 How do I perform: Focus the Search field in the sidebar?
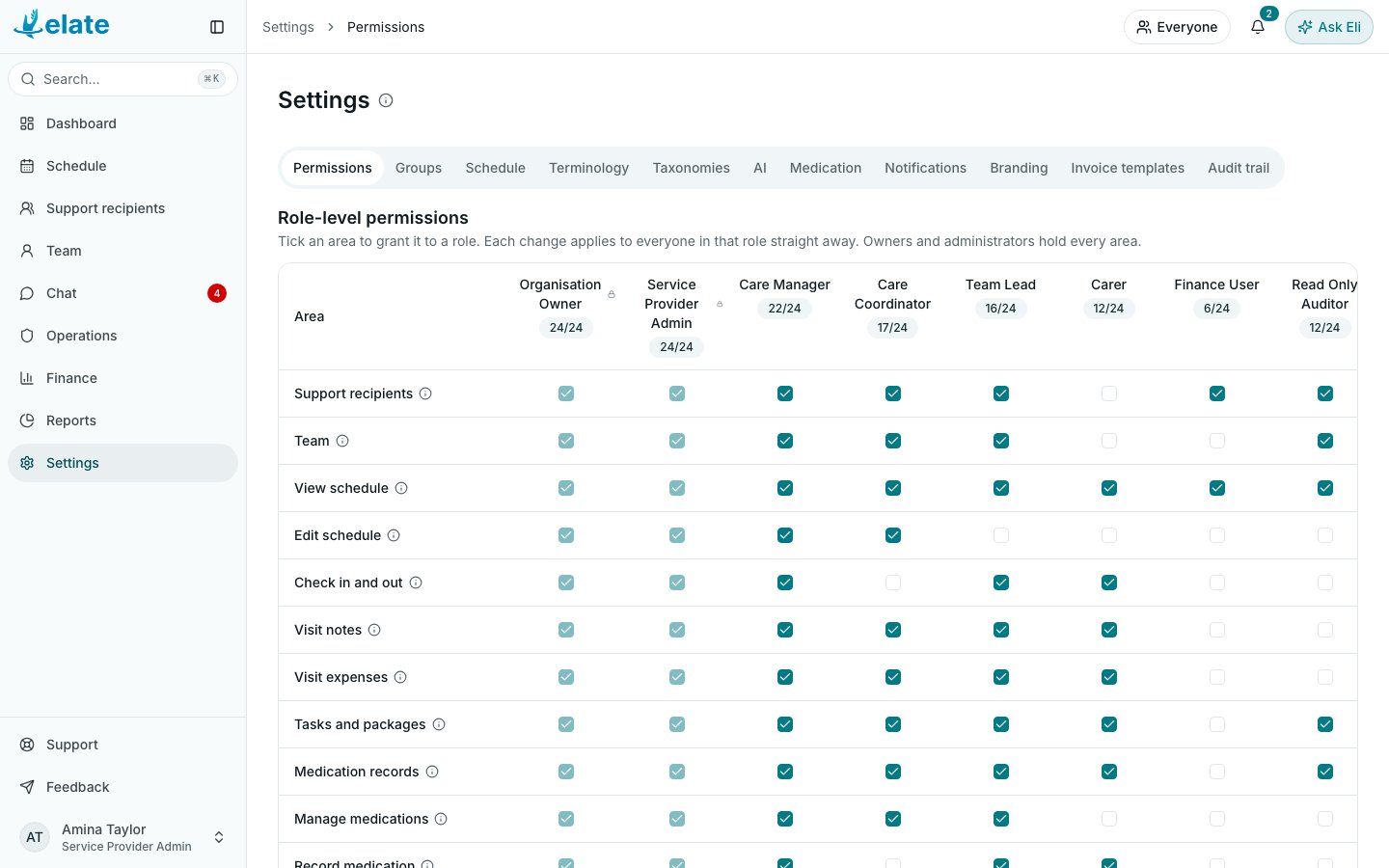tap(123, 79)
